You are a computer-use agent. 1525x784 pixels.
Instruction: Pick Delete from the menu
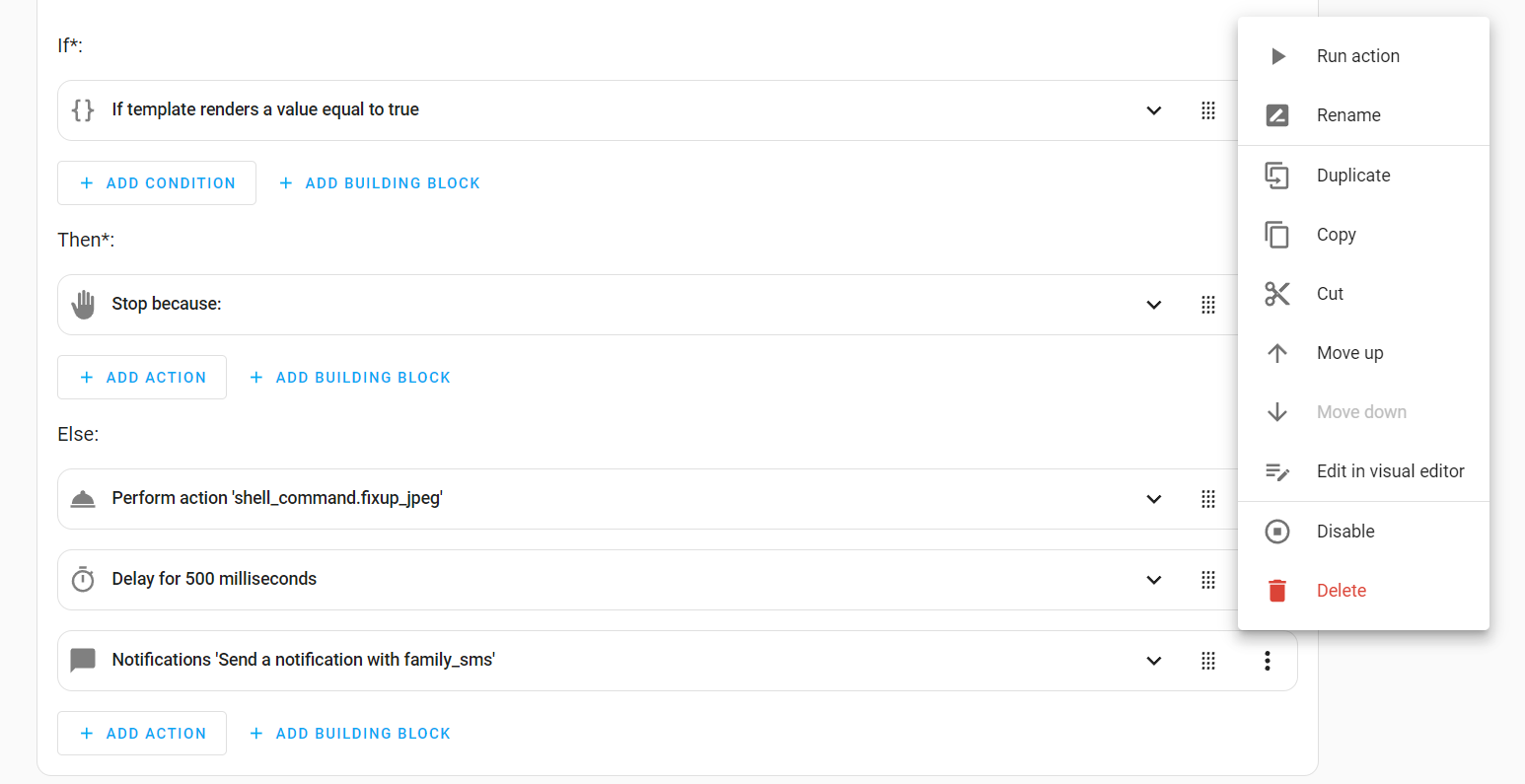pos(1341,591)
